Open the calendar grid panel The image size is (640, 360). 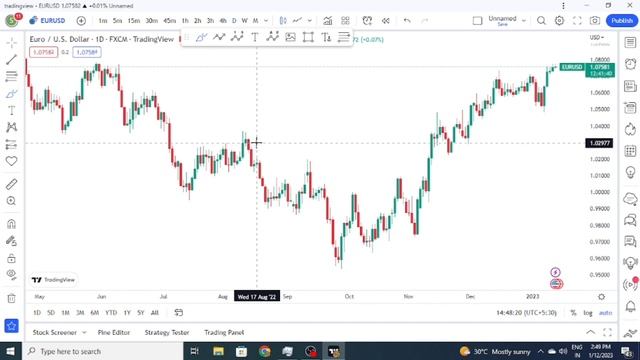coord(630,151)
